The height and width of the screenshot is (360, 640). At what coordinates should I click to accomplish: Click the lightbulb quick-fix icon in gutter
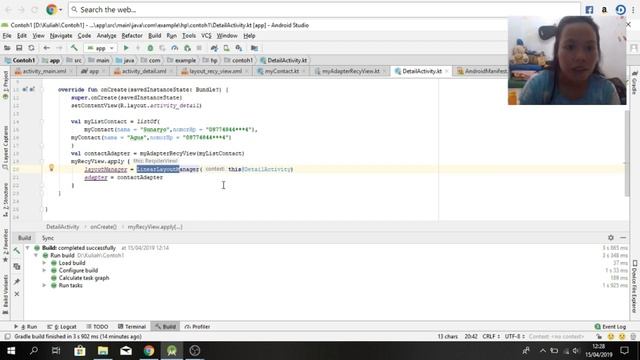[x=51, y=167]
